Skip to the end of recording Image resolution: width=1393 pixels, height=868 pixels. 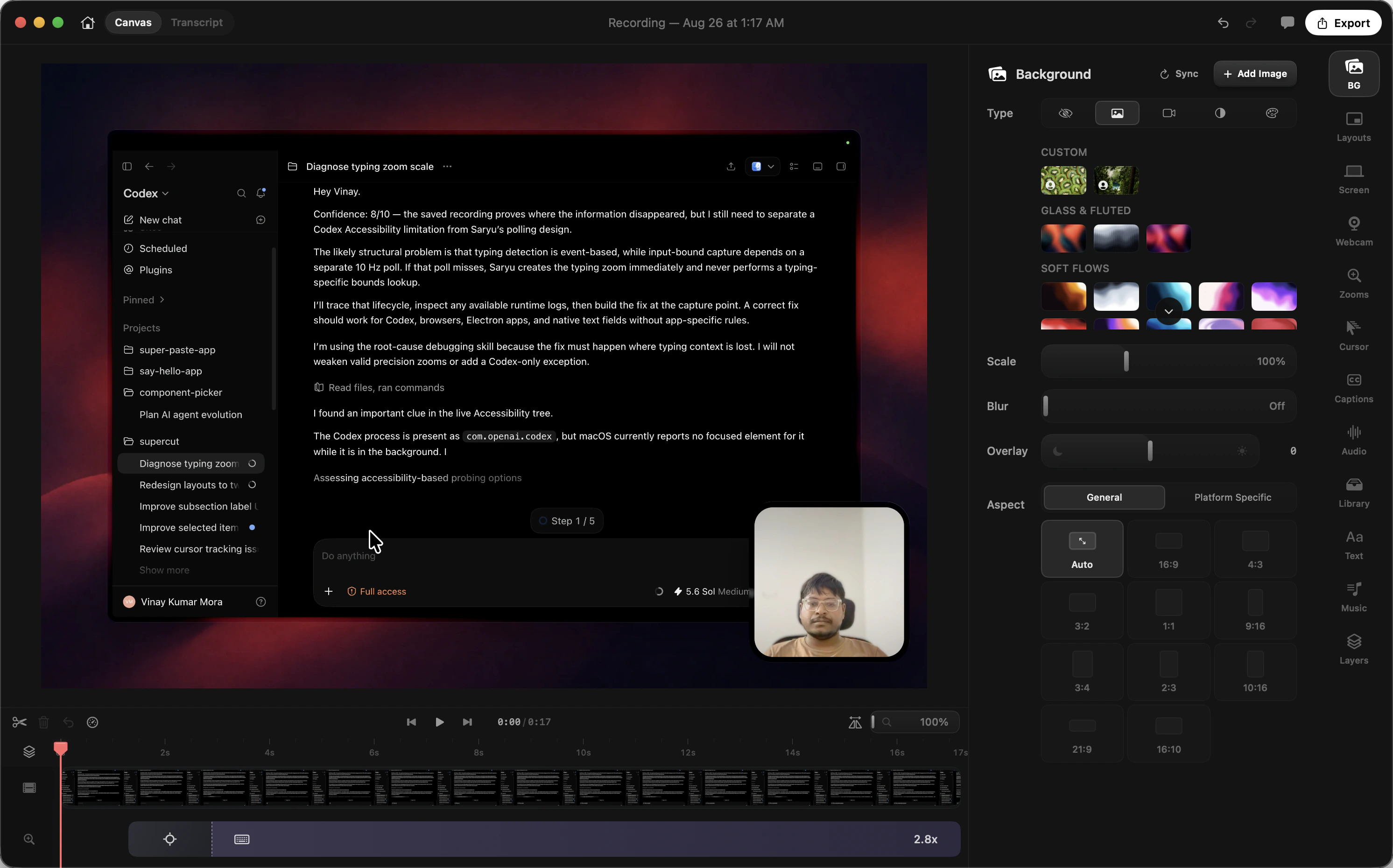[467, 722]
